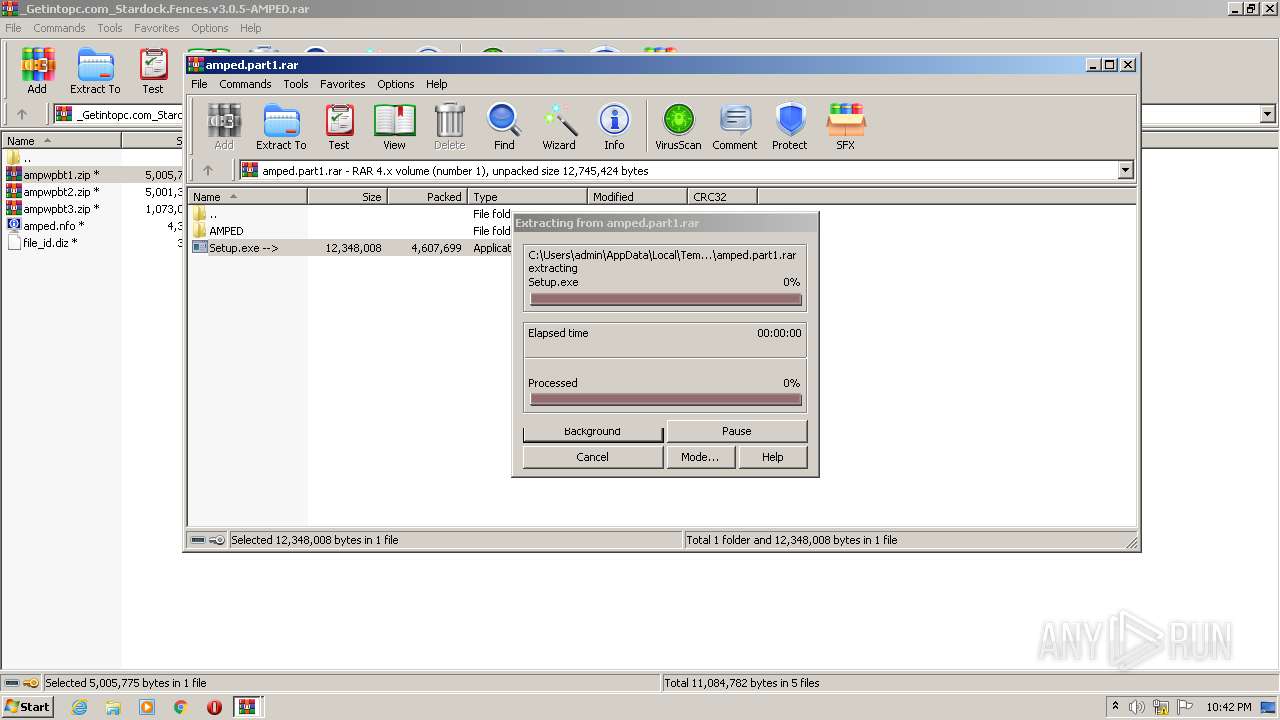The image size is (1280, 720).
Task: Click the Protect shield icon
Action: click(790, 127)
